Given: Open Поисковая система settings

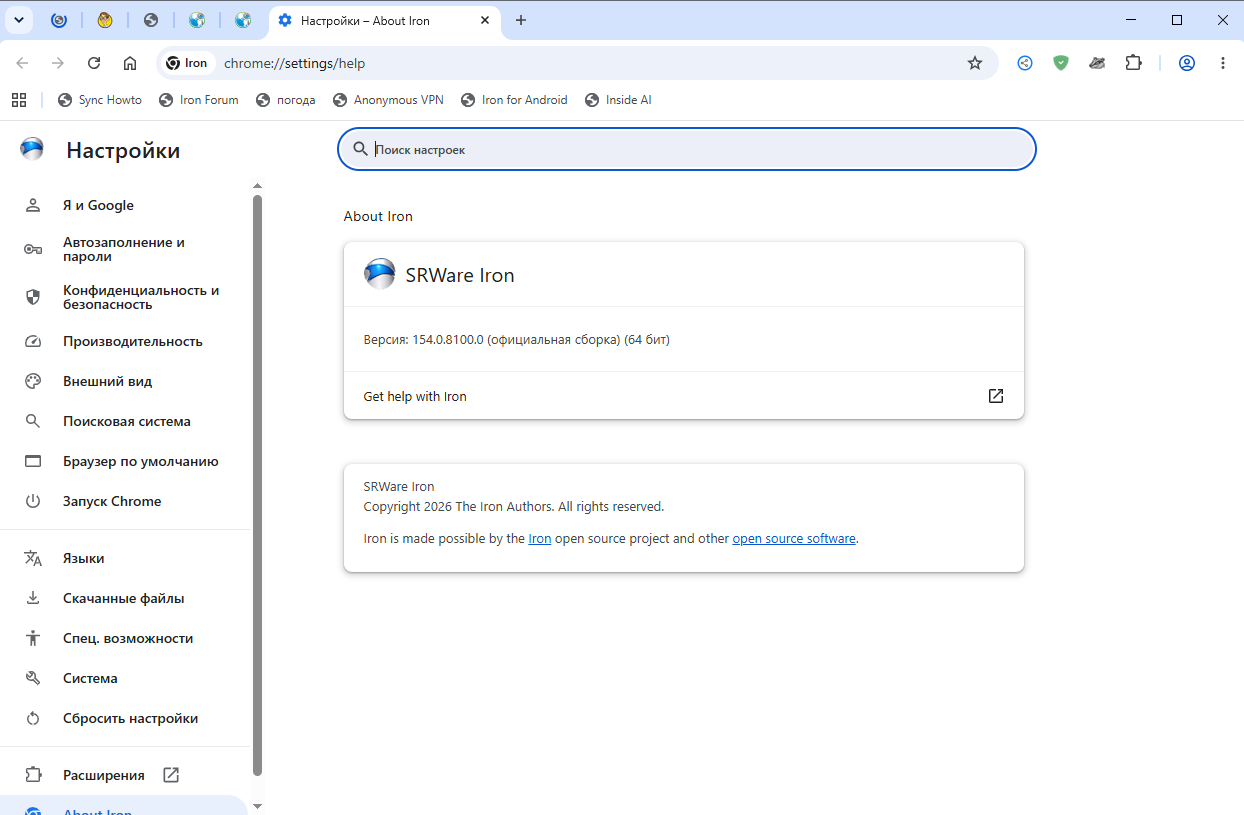Looking at the screenshot, I should 124,421.
